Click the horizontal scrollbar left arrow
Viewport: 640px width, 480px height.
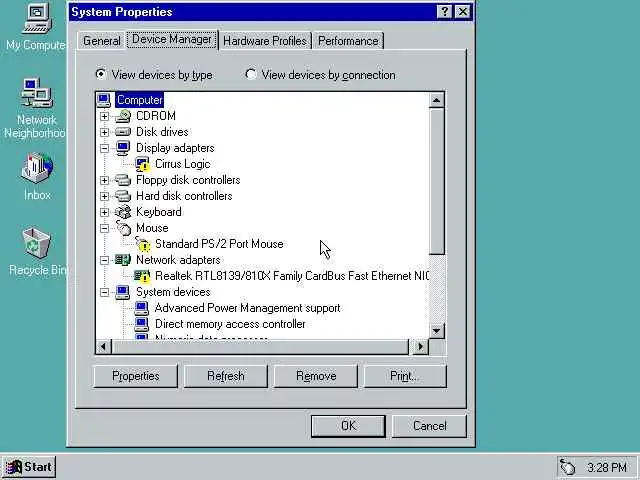(103, 347)
